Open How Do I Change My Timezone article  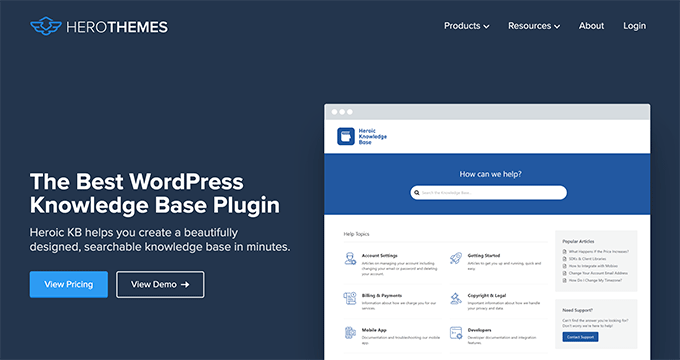click(595, 281)
